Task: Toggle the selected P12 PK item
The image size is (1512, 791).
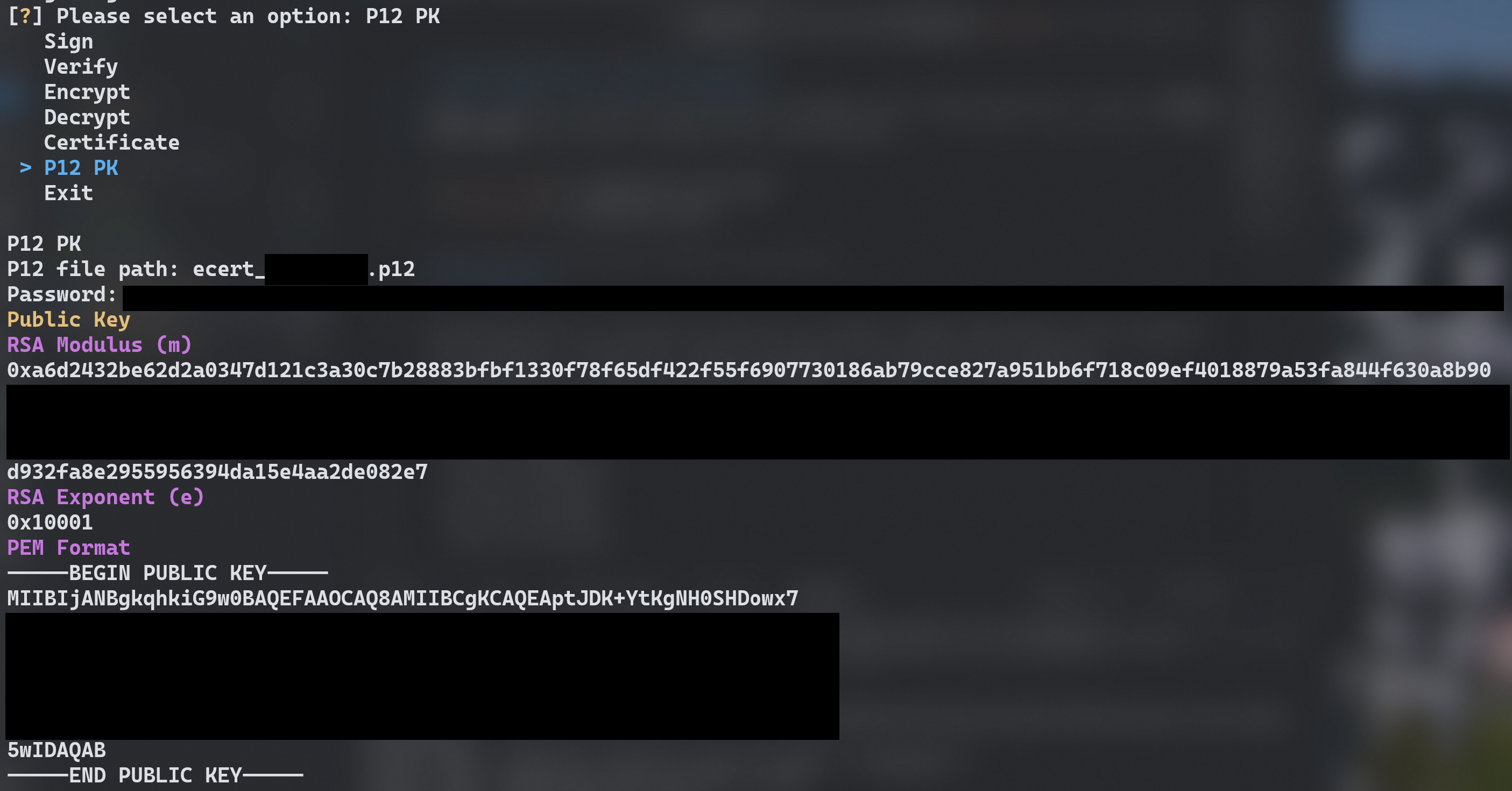Action: point(80,166)
